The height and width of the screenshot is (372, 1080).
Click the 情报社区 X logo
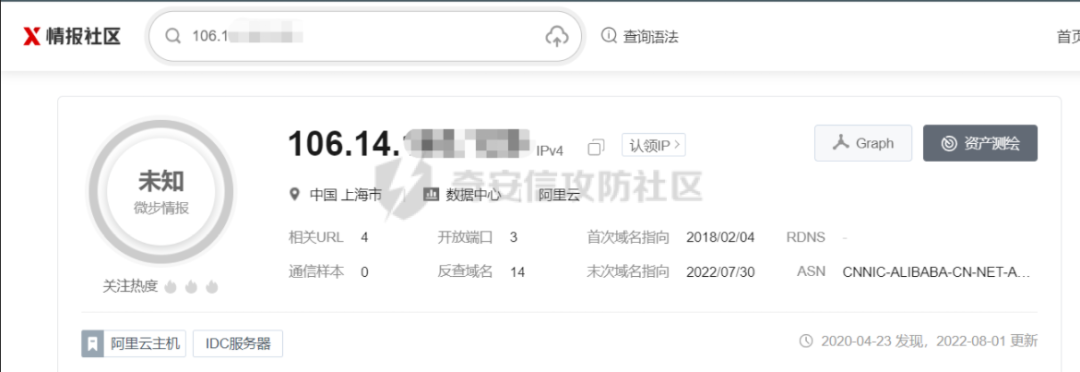coord(72,37)
